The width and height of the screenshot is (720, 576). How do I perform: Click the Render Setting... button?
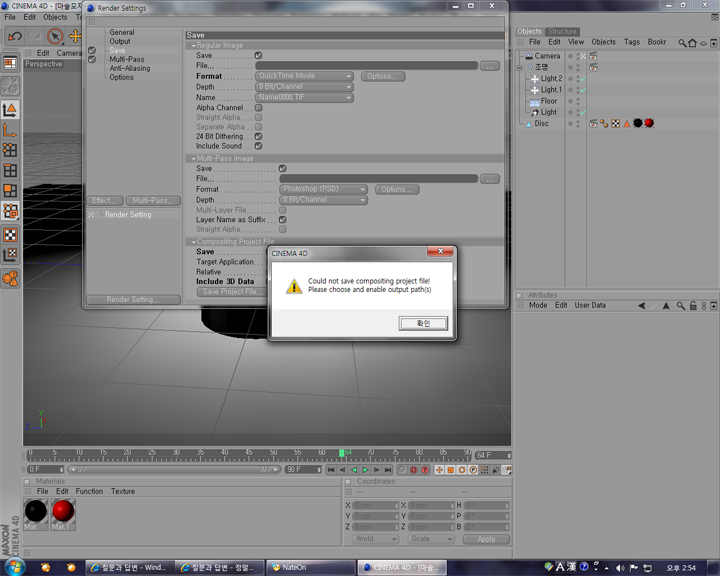(133, 299)
